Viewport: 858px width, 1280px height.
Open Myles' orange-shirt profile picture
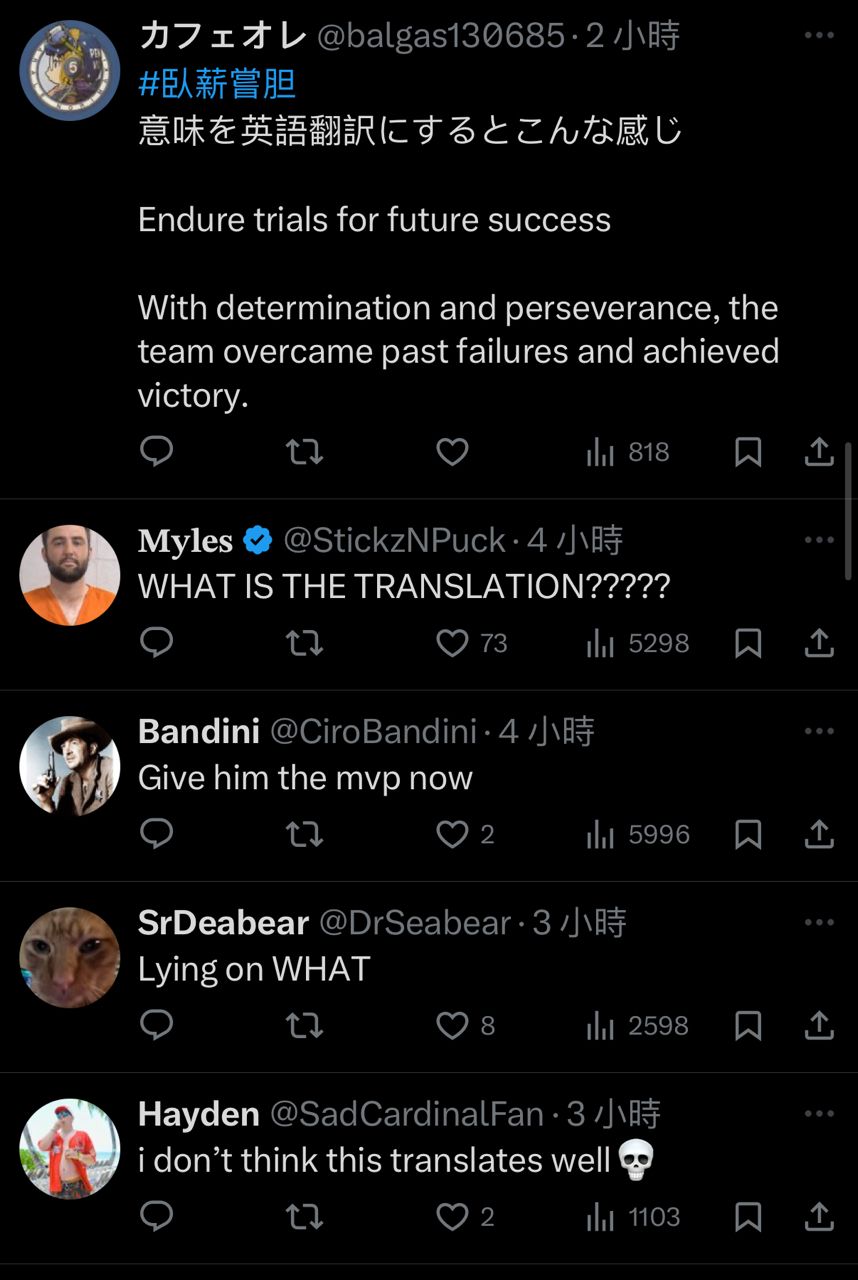[x=70, y=576]
